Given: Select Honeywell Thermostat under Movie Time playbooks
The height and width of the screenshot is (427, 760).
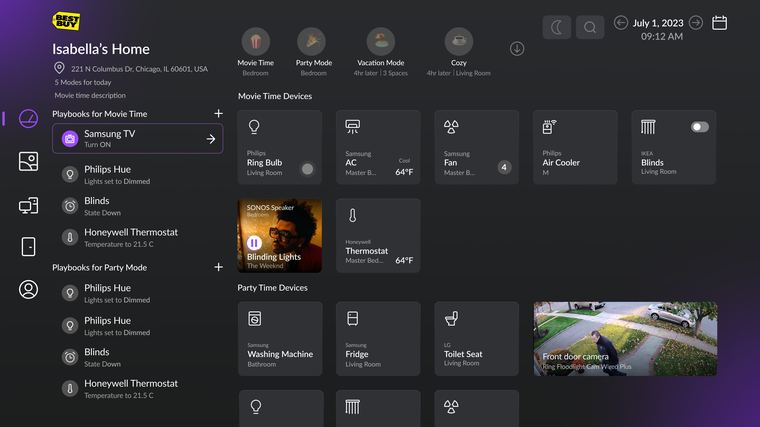Looking at the screenshot, I should 138,237.
